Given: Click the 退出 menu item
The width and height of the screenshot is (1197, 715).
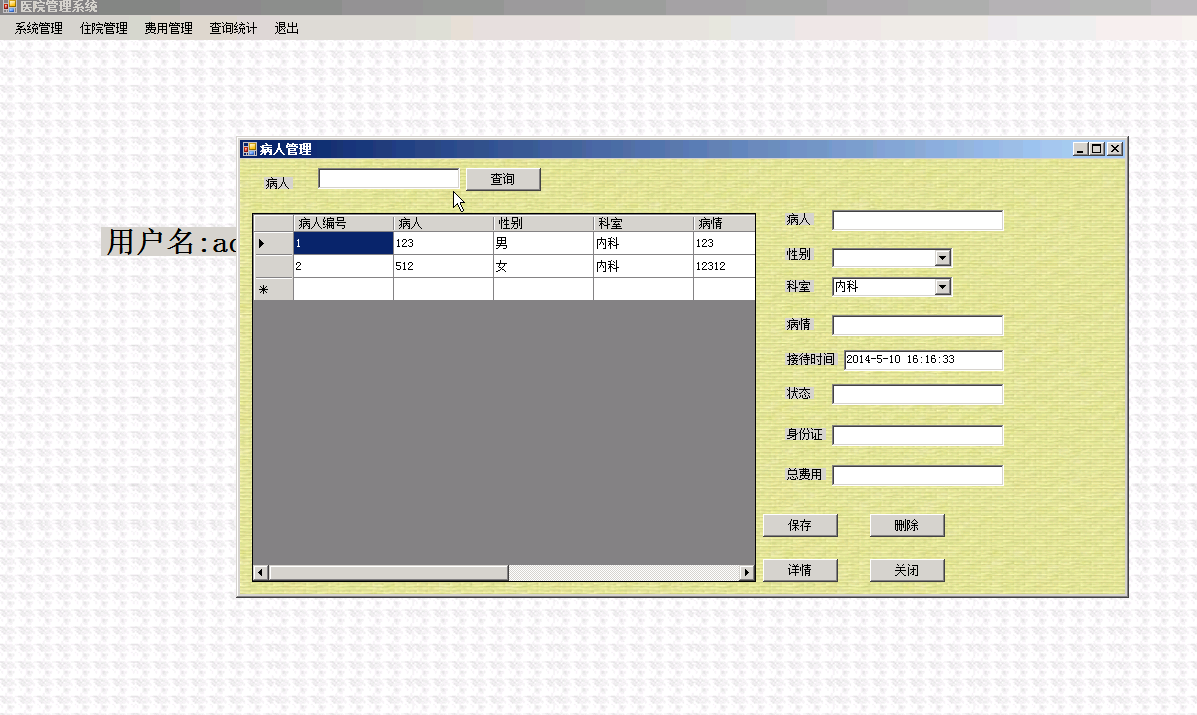Looking at the screenshot, I should click(286, 28).
